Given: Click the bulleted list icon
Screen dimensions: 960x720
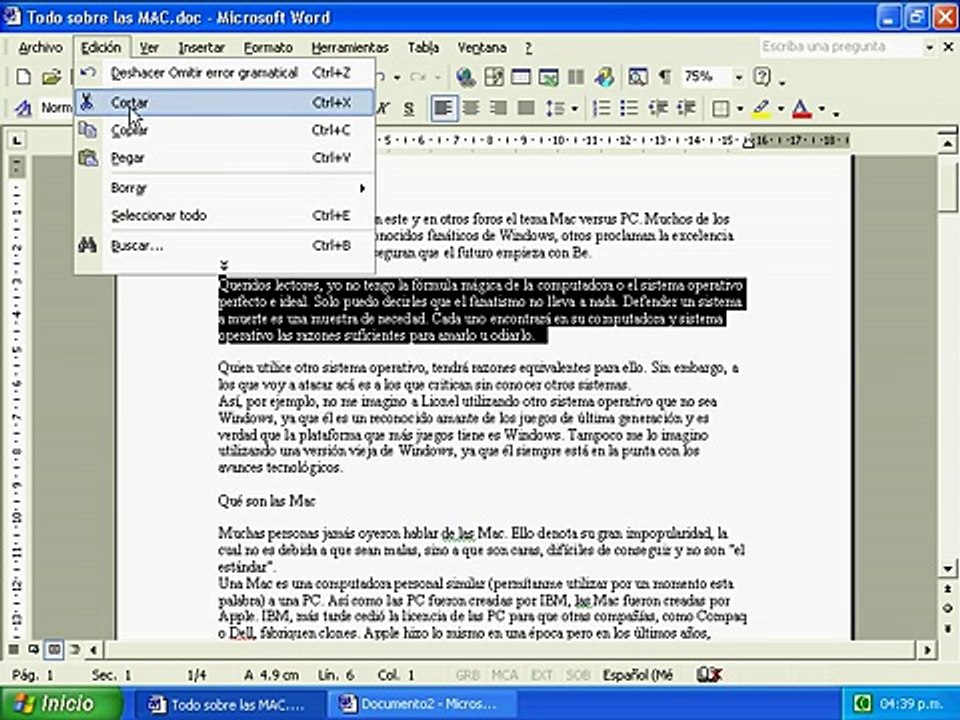Looking at the screenshot, I should 629,109.
